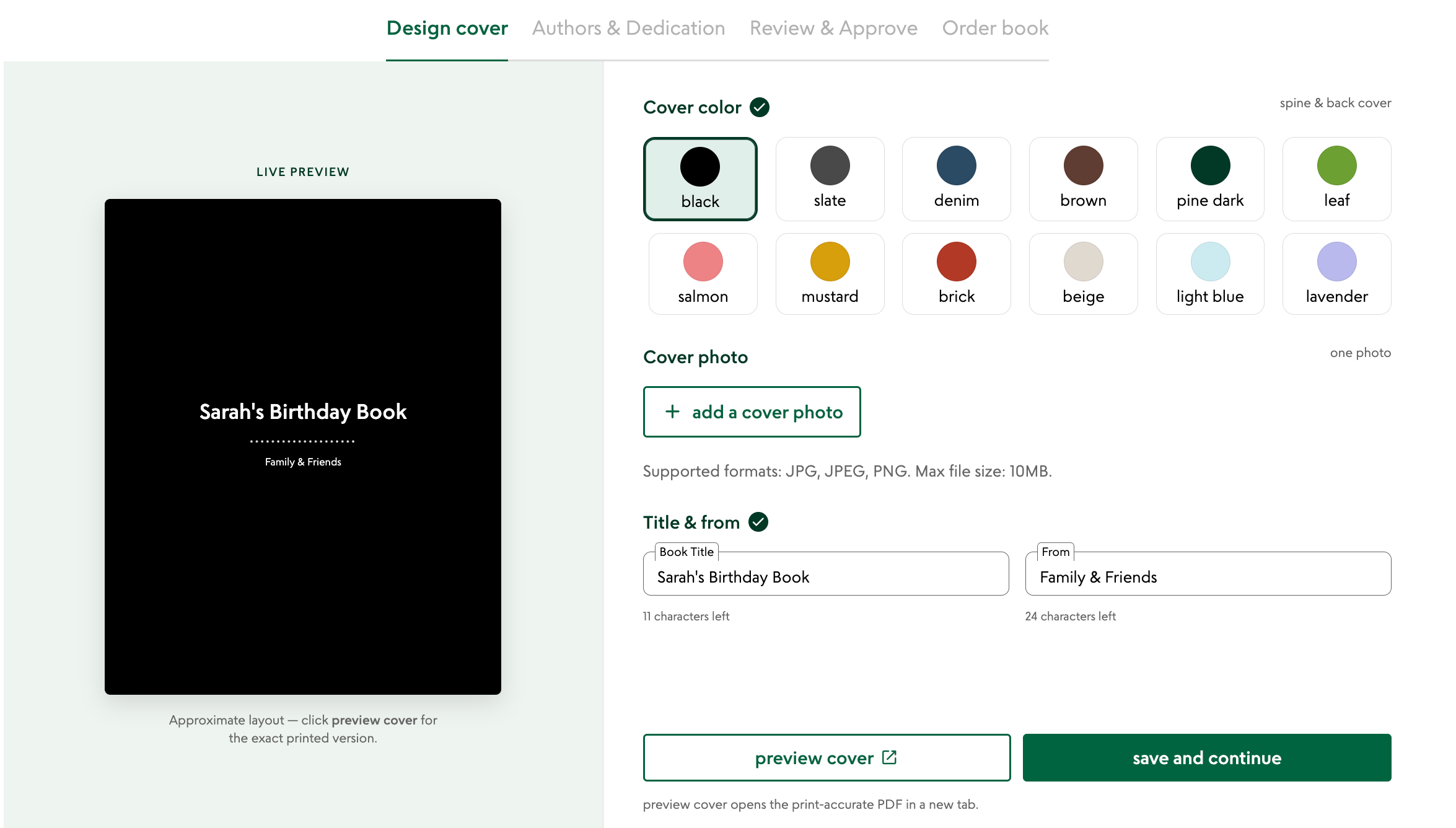Pick the denim cover color
The width and height of the screenshot is (1456, 828).
click(957, 178)
